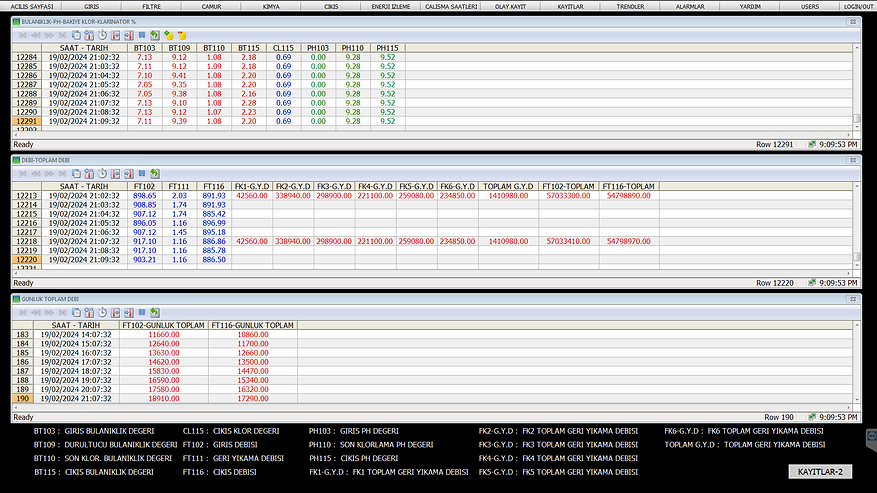Click the green-dot database icon in top toolbar
877x493 pixels.
(168, 35)
